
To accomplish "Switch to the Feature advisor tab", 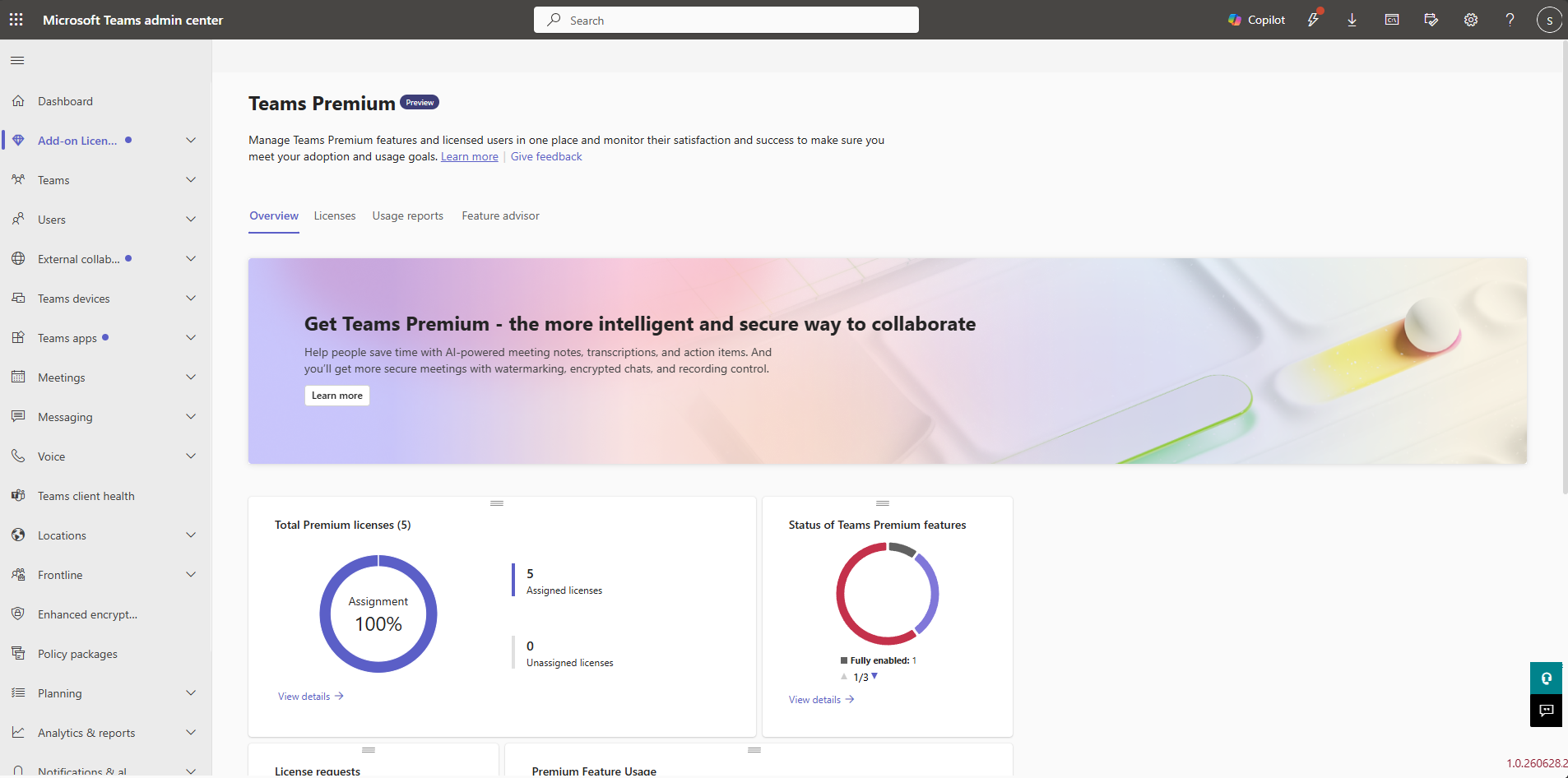I will coord(501,215).
